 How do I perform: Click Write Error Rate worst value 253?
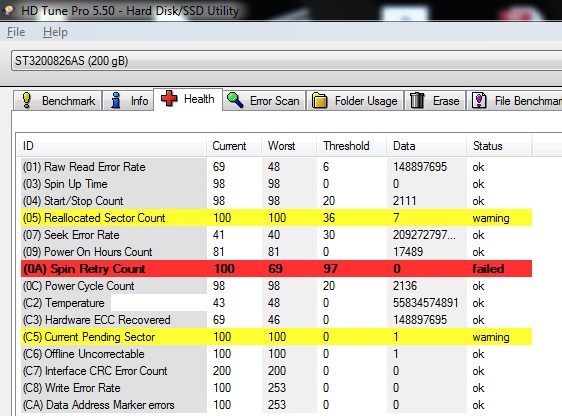click(x=277, y=388)
